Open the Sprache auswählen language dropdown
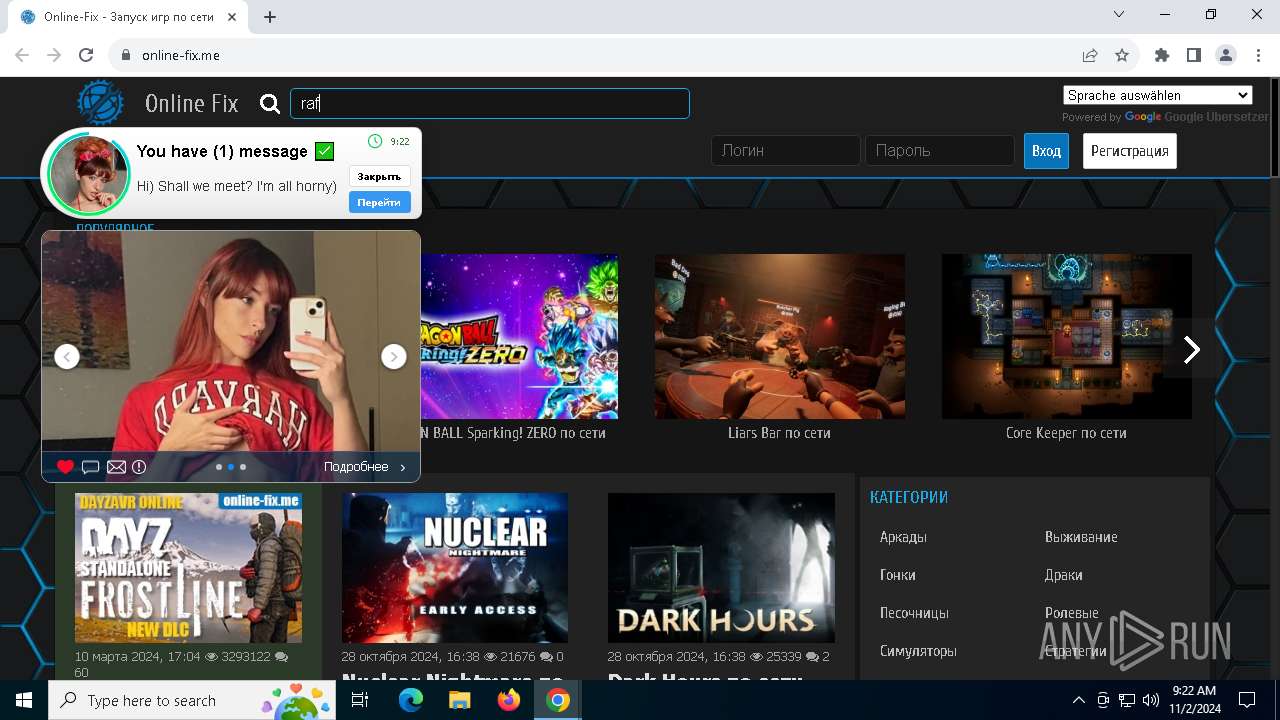The image size is (1280, 720). (1158, 95)
